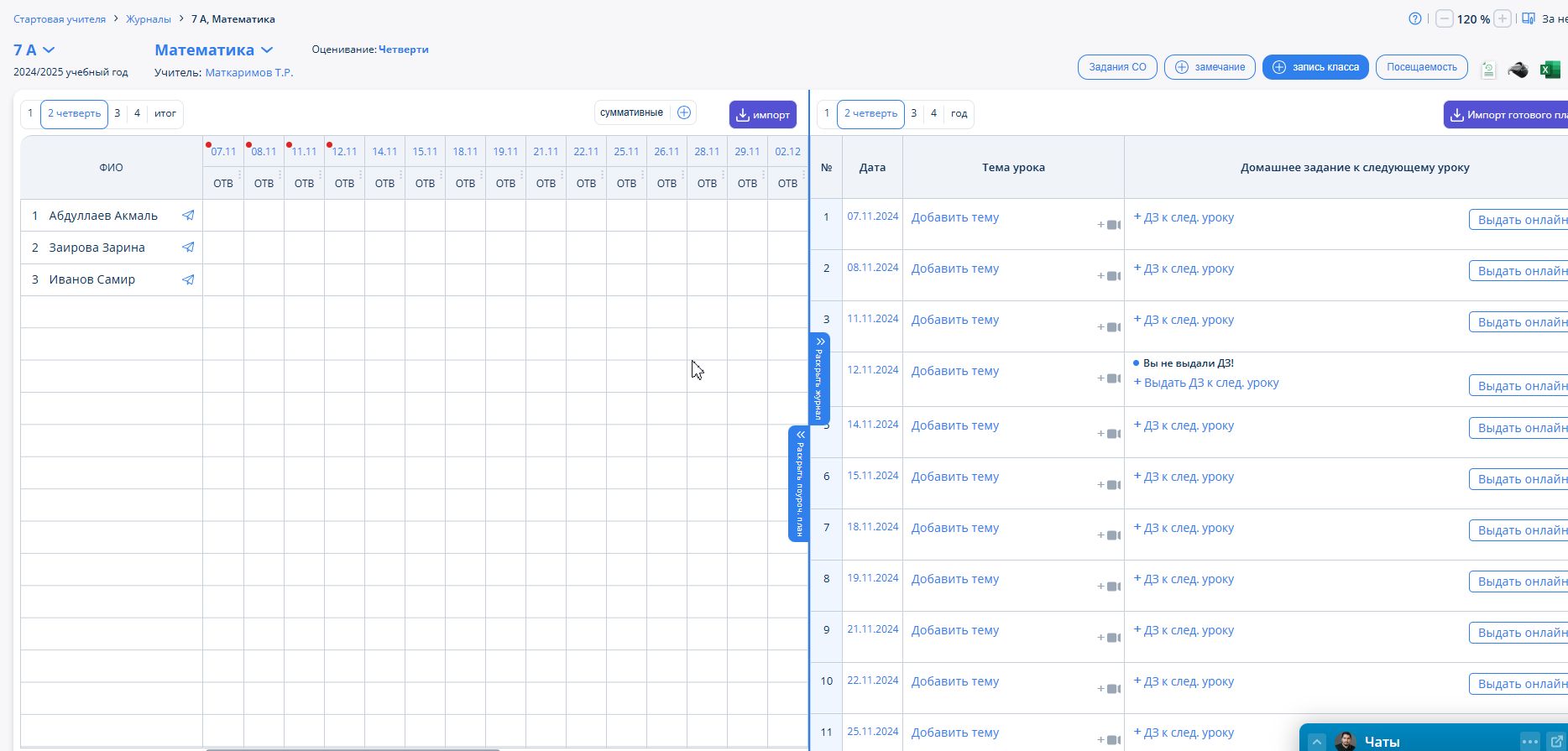Open the 02.12 date column header

click(x=787, y=152)
